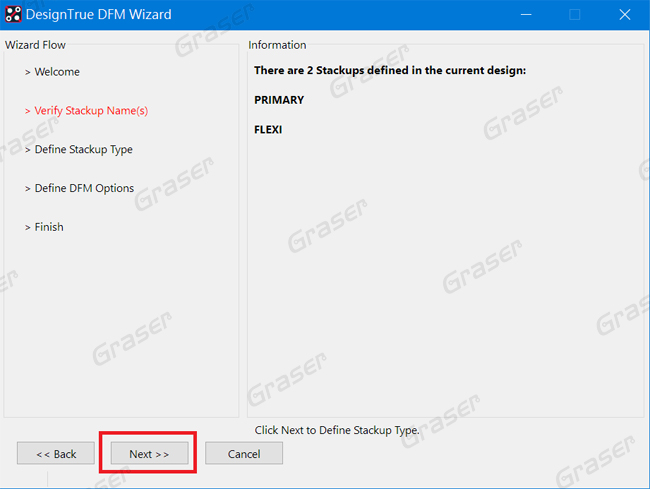
Task: Click the 'There are 2 Stackups defined' heading
Action: point(390,70)
